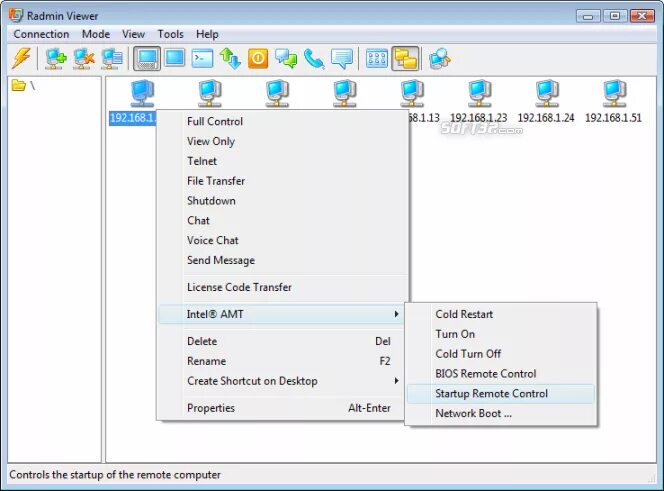Viewport: 664px width, 491px height.
Task: Choose Telnet in context menu
Action: [x=283, y=161]
